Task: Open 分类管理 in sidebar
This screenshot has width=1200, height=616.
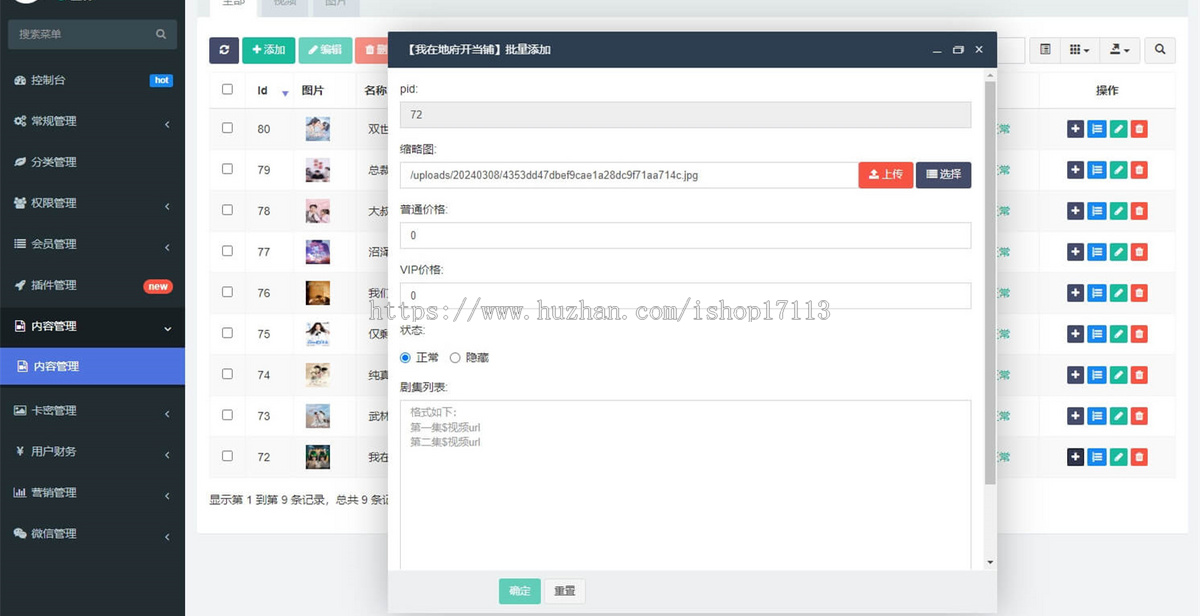Action: (x=92, y=162)
